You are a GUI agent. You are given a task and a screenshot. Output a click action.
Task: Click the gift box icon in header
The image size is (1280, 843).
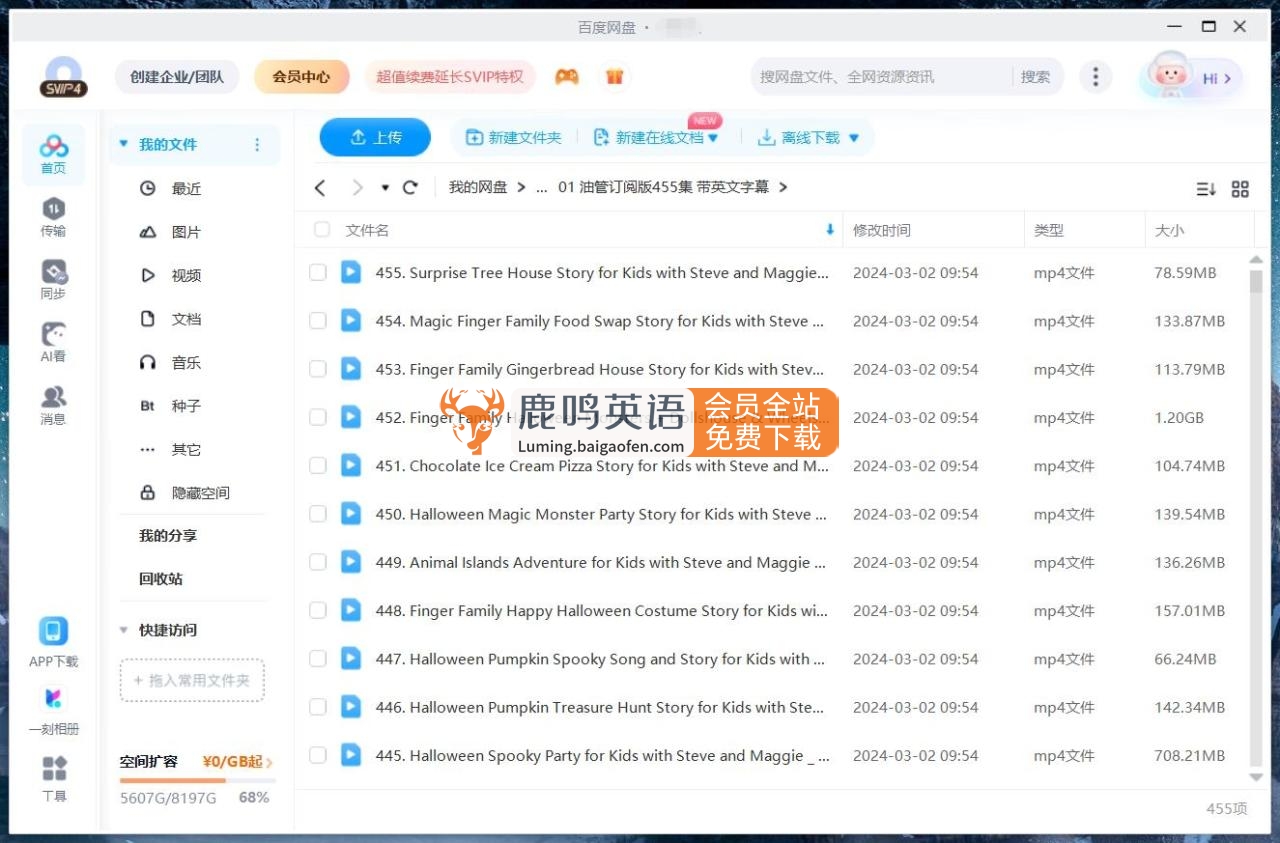coord(614,77)
